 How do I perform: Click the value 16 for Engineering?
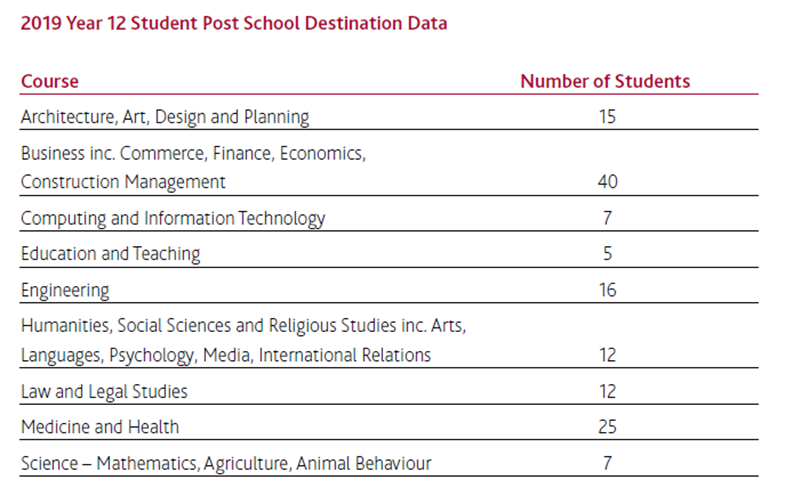pyautogui.click(x=607, y=290)
